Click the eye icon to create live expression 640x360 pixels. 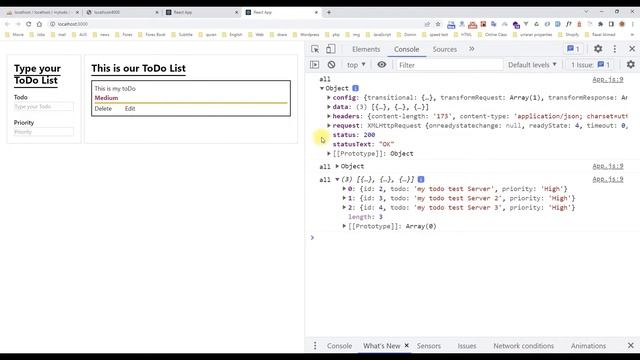click(382, 64)
